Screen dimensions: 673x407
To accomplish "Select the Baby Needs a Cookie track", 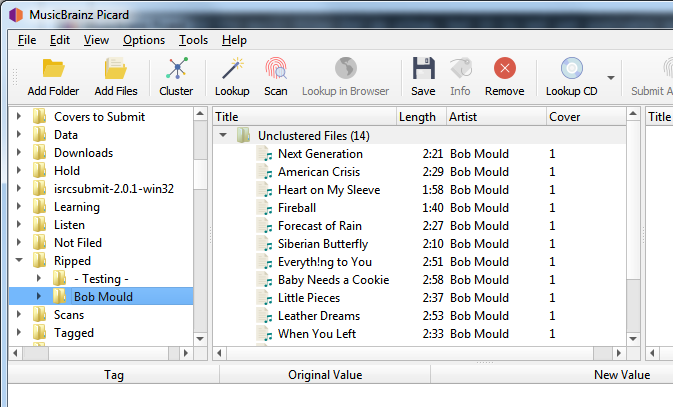I will pos(333,280).
